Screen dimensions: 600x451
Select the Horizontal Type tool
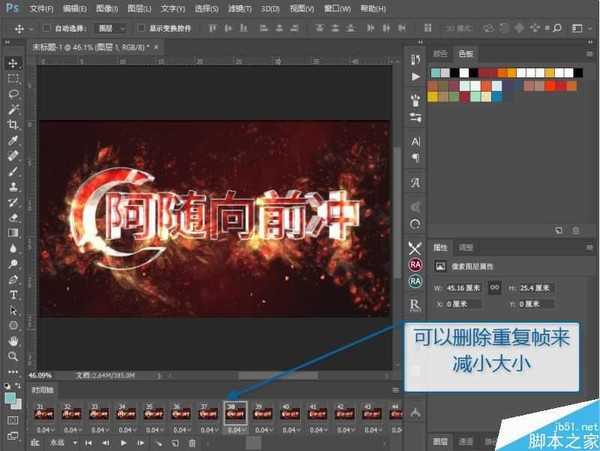pyautogui.click(x=13, y=294)
